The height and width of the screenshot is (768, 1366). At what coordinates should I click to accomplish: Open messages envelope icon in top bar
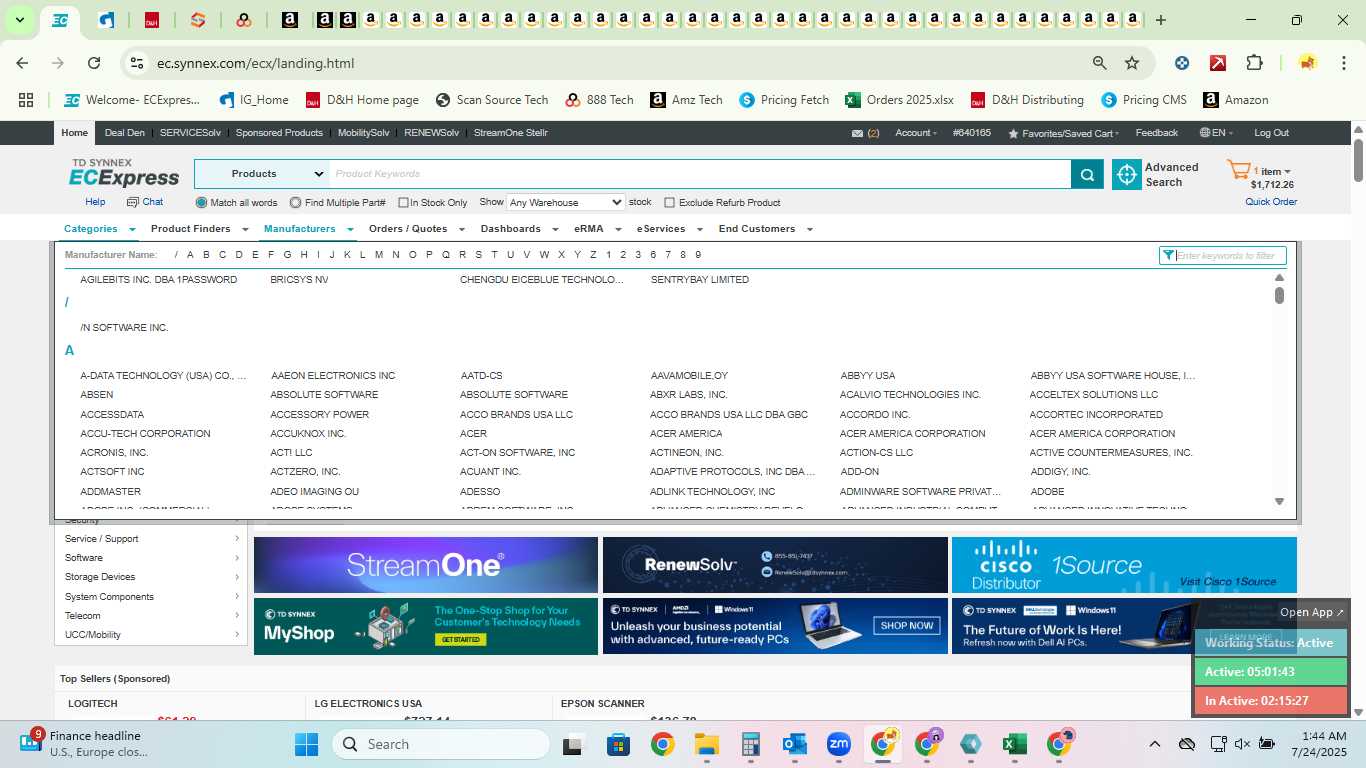coord(857,133)
